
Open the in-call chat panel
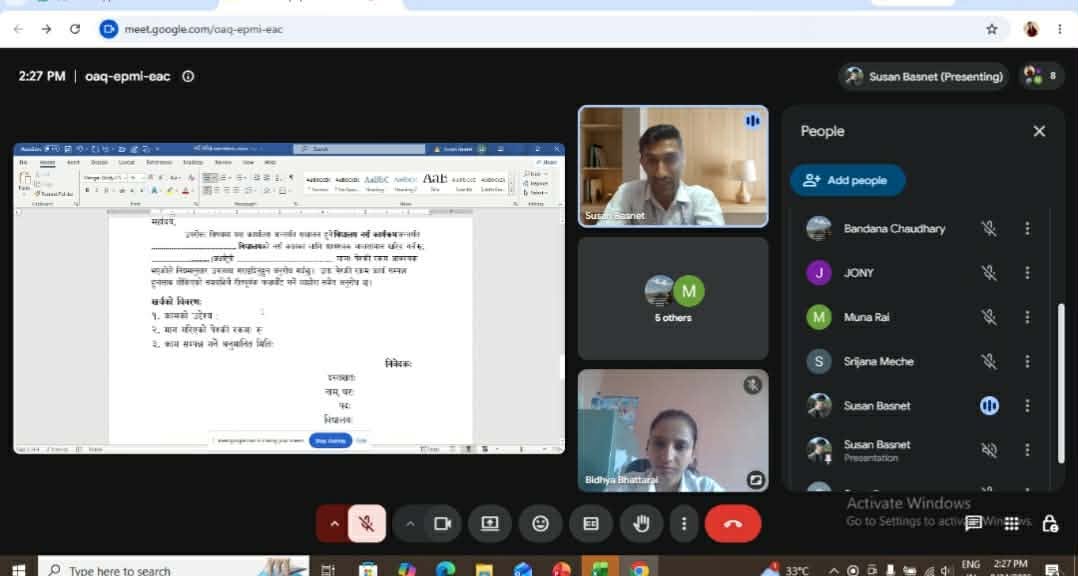[x=973, y=524]
